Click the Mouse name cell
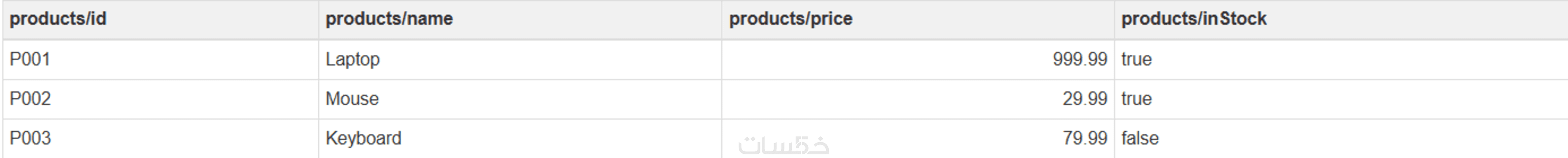Image resolution: width=1568 pixels, height=158 pixels. [352, 98]
